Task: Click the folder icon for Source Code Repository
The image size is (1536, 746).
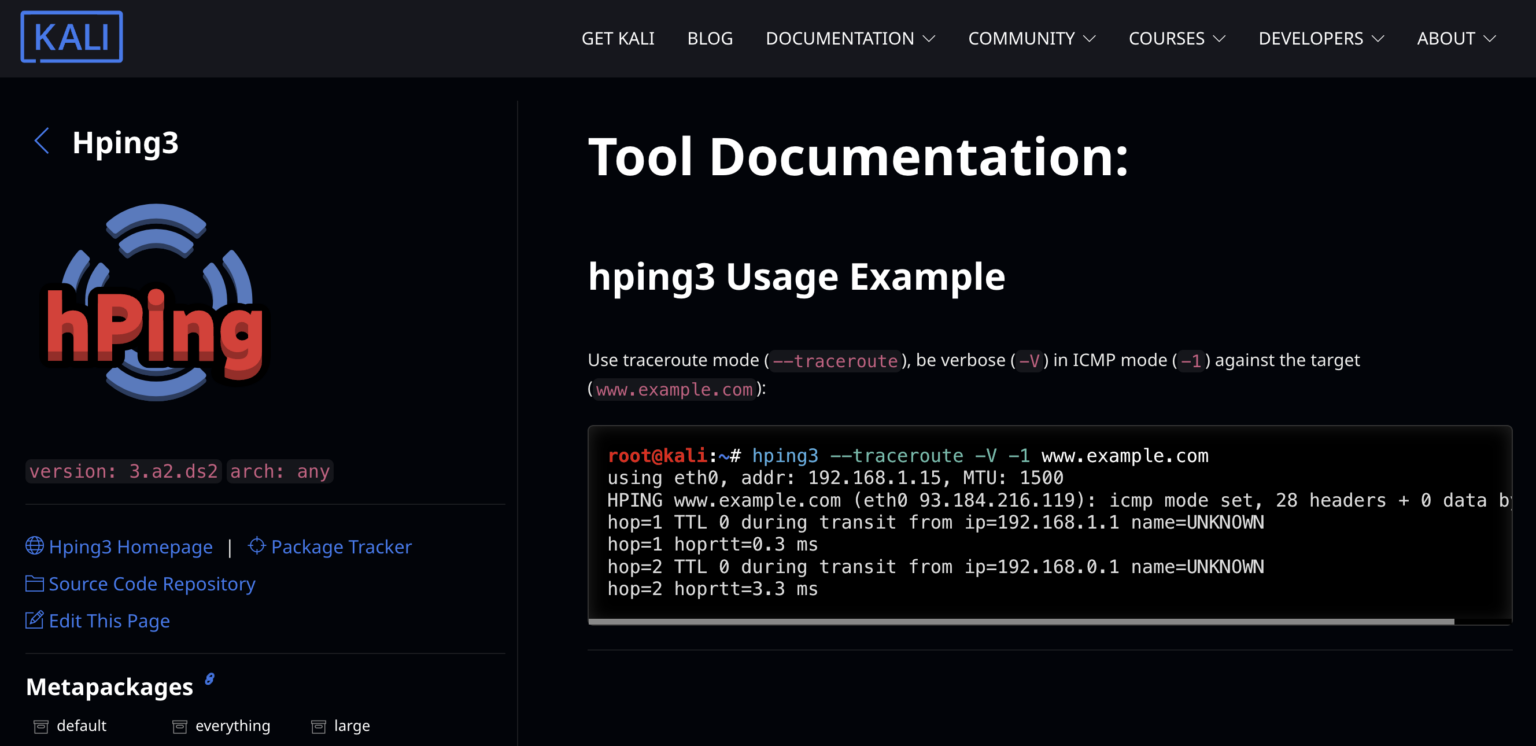Action: point(33,583)
